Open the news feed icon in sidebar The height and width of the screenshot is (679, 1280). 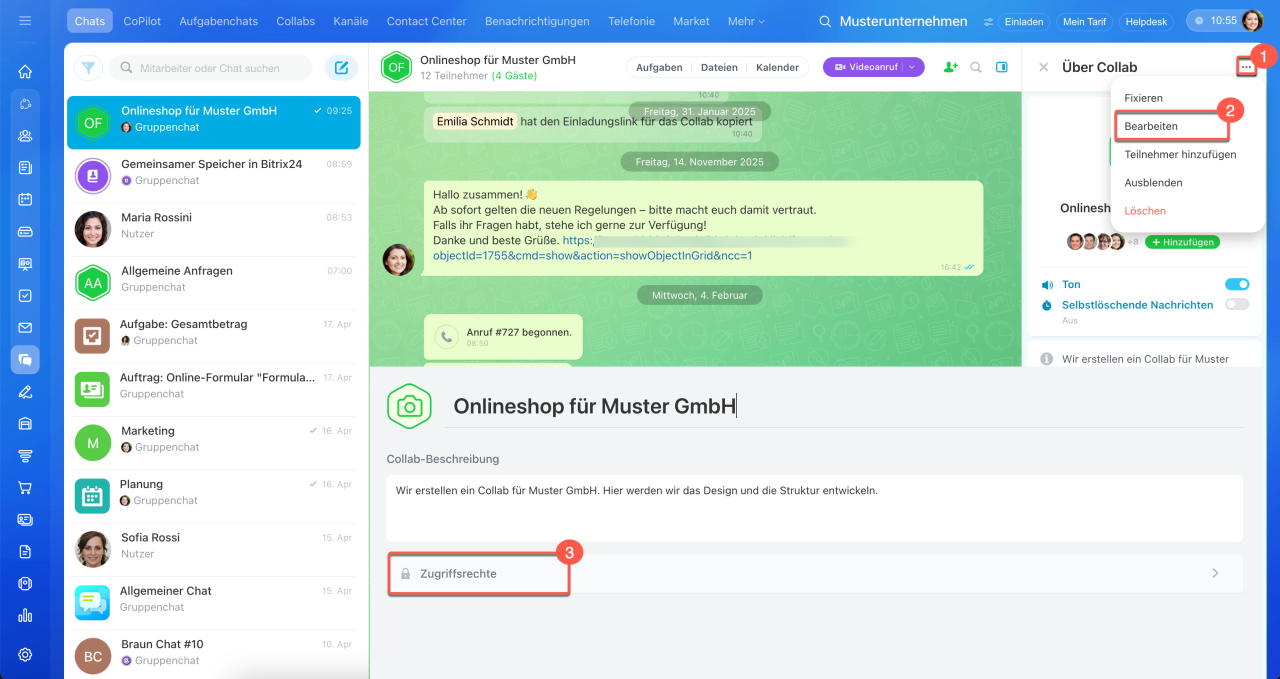[25, 168]
